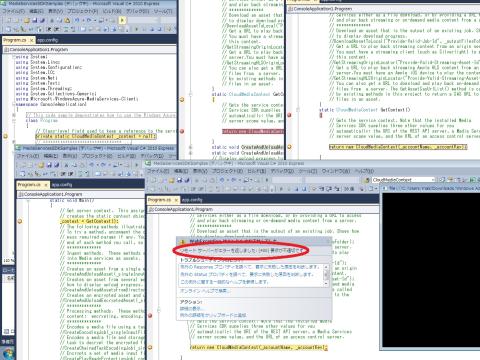Click the marker beside _context = GetContext() line
The height and width of the screenshot is (360, 480).
[20, 221]
